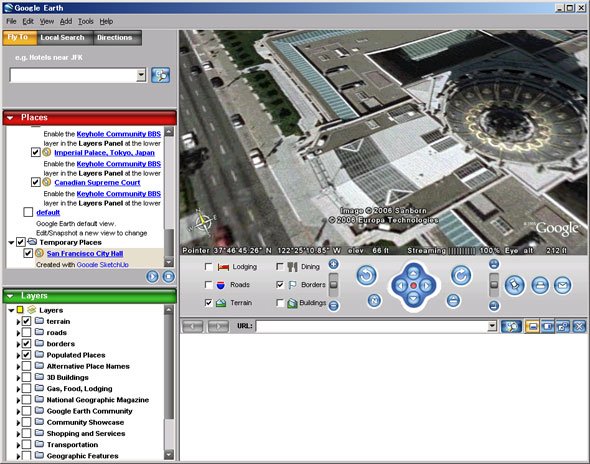Viewport: 590px width, 464px height.
Task: Click the email view envelope icon
Action: (x=563, y=285)
